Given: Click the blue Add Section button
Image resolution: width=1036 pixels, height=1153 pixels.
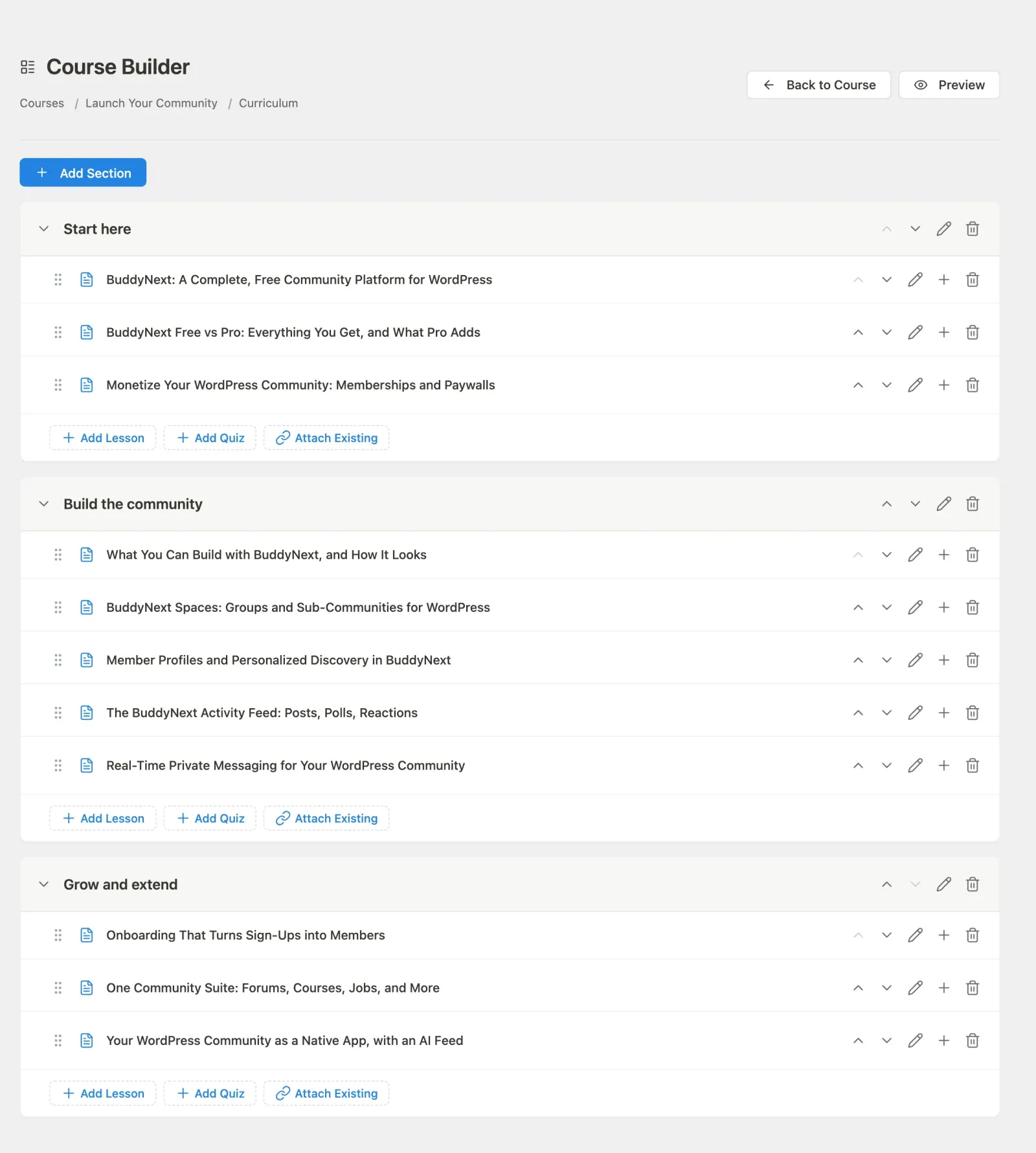Looking at the screenshot, I should pyautogui.click(x=83, y=173).
